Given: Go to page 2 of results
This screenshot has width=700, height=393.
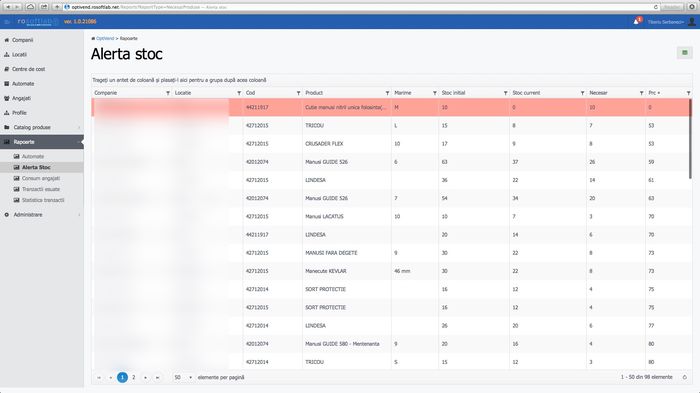Looking at the screenshot, I should pos(133,377).
